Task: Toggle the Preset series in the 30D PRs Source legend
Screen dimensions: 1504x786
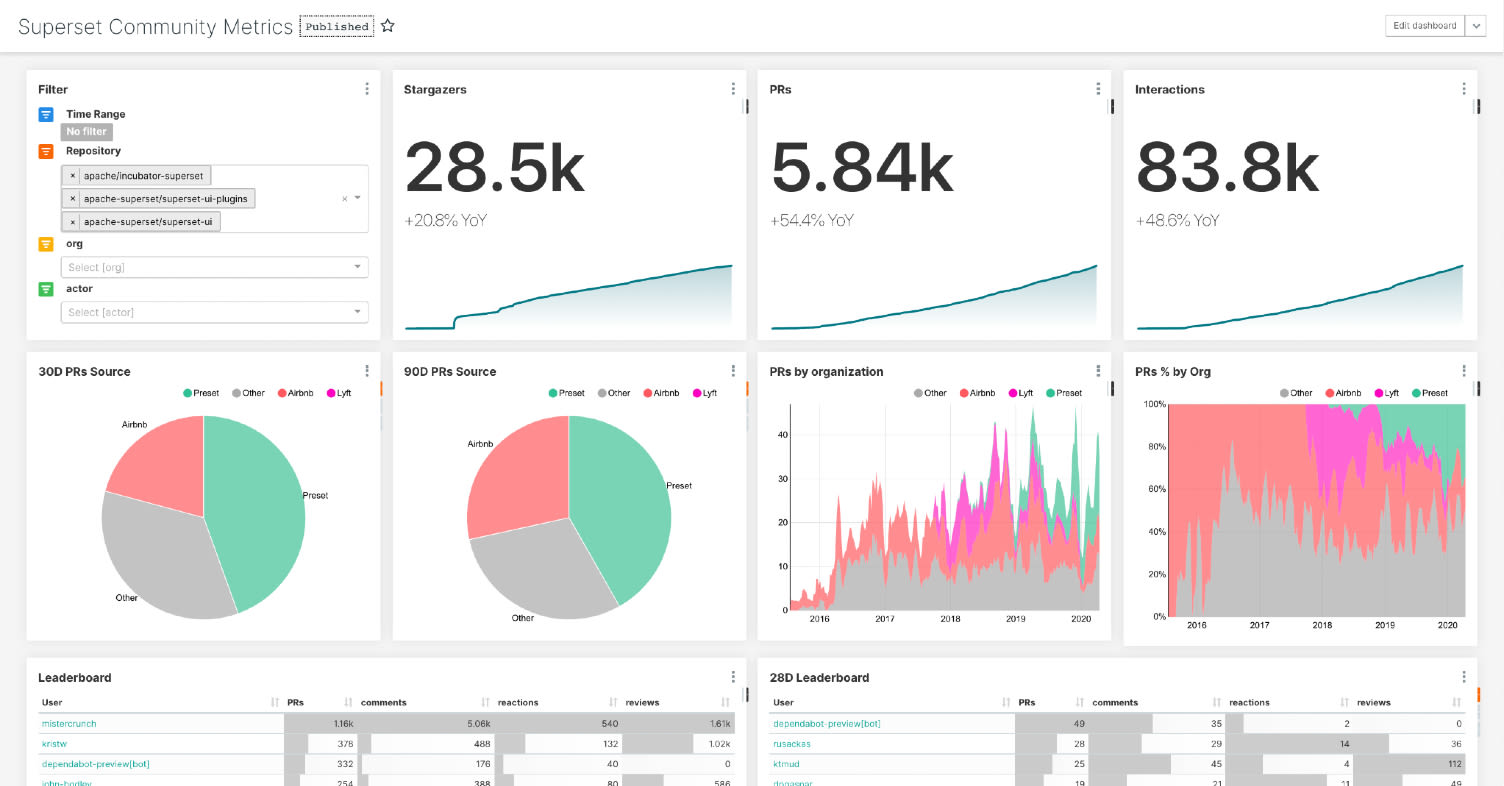Action: tap(200, 393)
